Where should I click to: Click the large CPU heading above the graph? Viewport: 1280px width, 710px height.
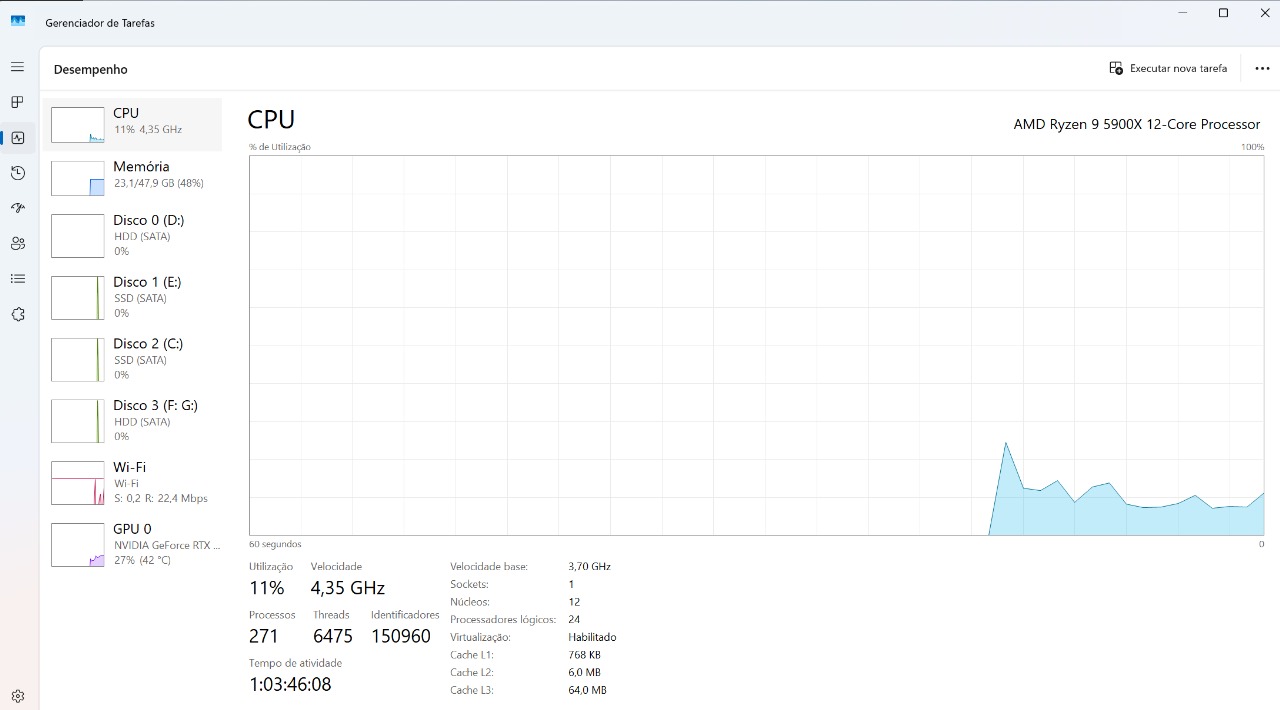click(x=271, y=119)
